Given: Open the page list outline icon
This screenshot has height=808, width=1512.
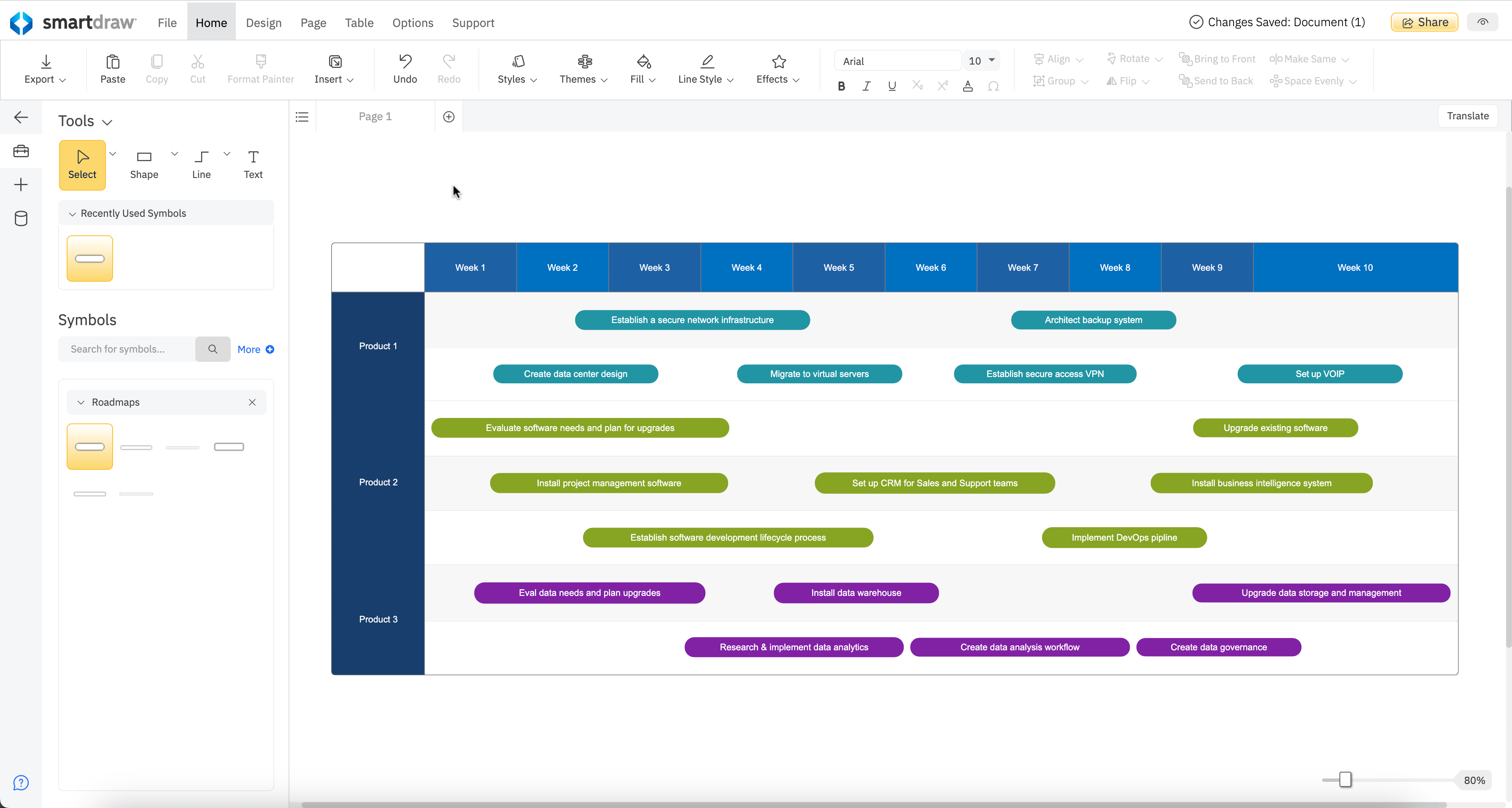Looking at the screenshot, I should (x=302, y=117).
